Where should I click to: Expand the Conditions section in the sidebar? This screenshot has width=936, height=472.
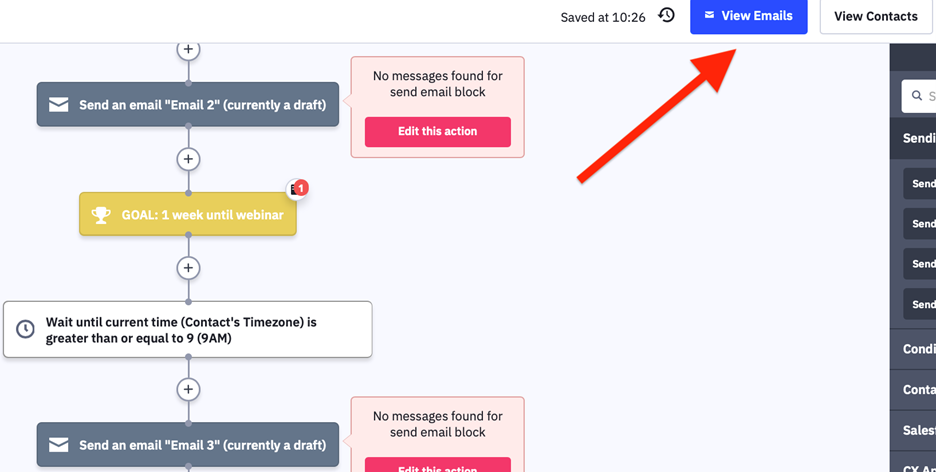coord(913,349)
